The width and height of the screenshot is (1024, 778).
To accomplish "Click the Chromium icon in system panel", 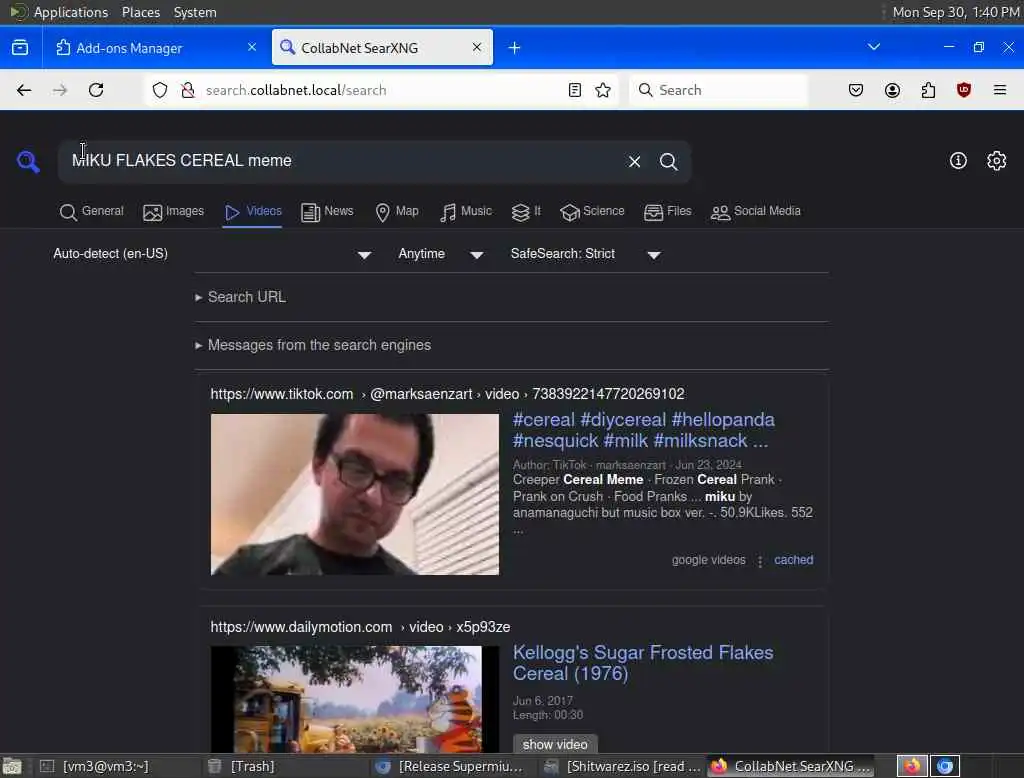I will click(x=945, y=766).
